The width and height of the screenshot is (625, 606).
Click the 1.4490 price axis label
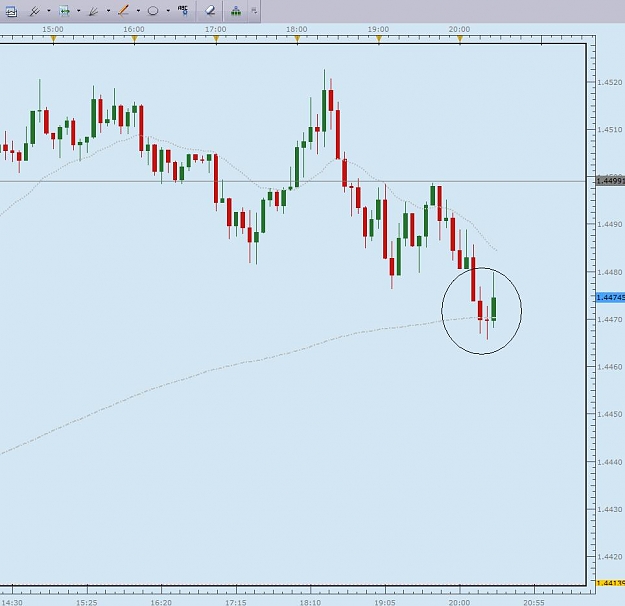tap(610, 224)
